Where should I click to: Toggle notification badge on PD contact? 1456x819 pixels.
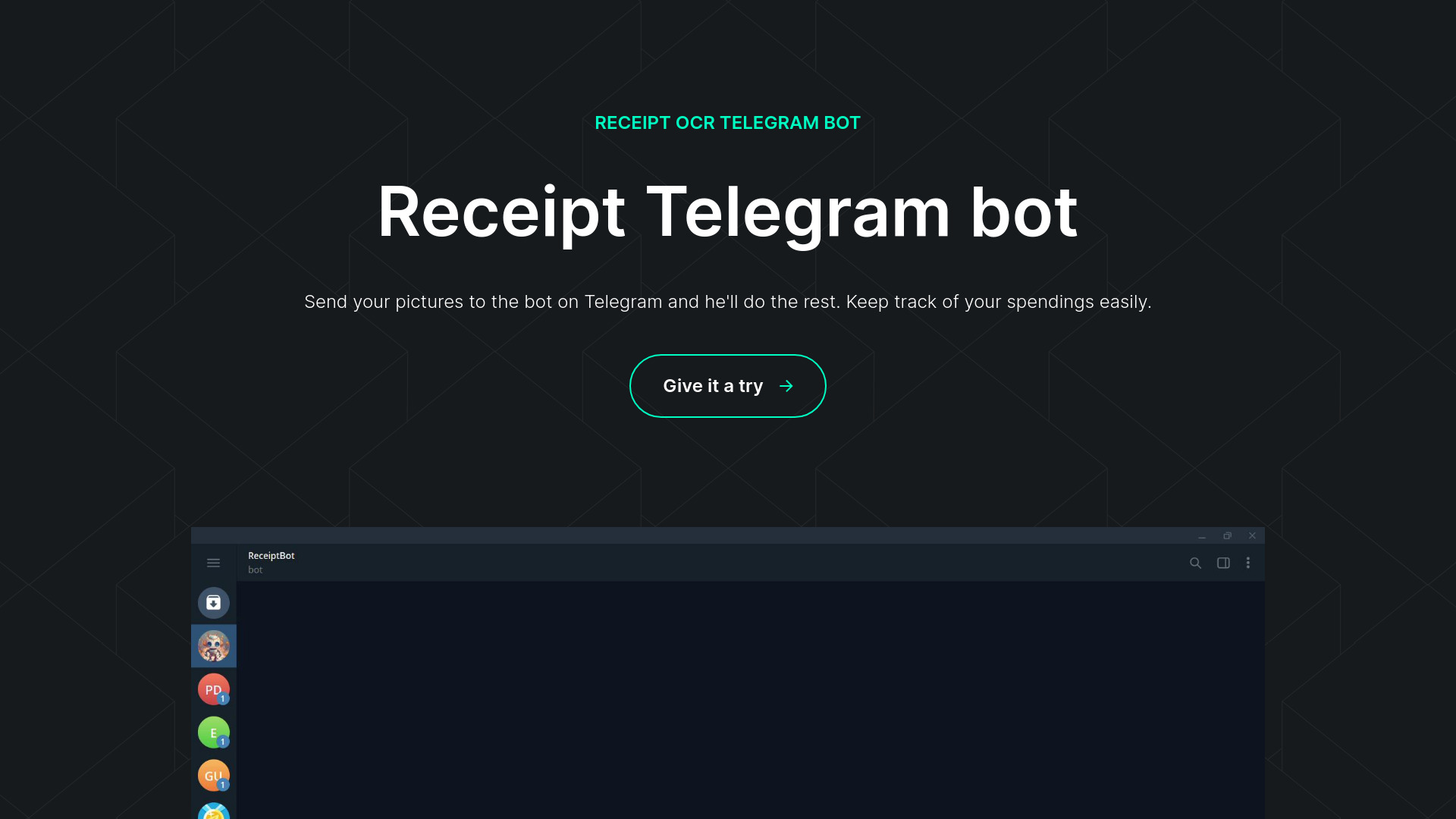coord(223,699)
